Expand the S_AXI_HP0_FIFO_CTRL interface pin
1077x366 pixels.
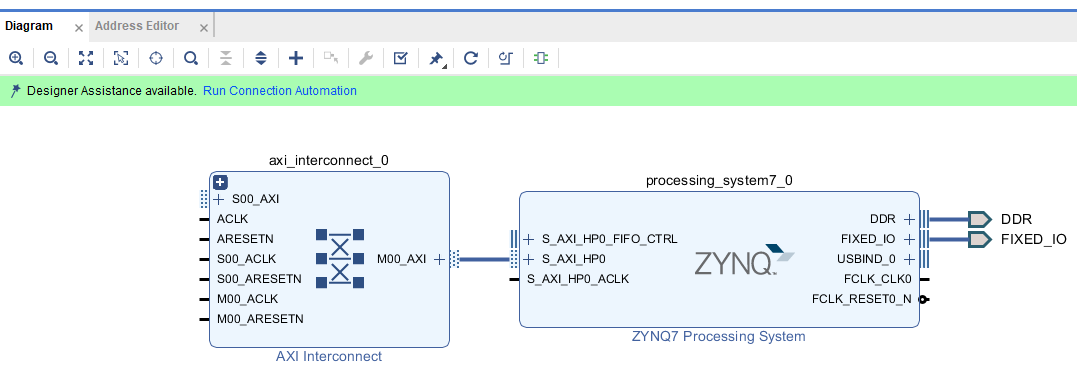(528, 239)
